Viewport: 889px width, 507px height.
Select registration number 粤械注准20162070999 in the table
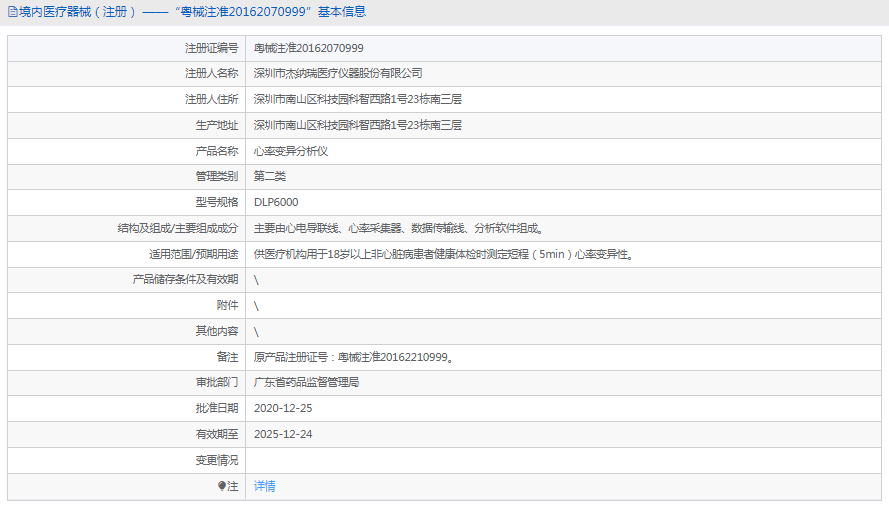pos(308,48)
